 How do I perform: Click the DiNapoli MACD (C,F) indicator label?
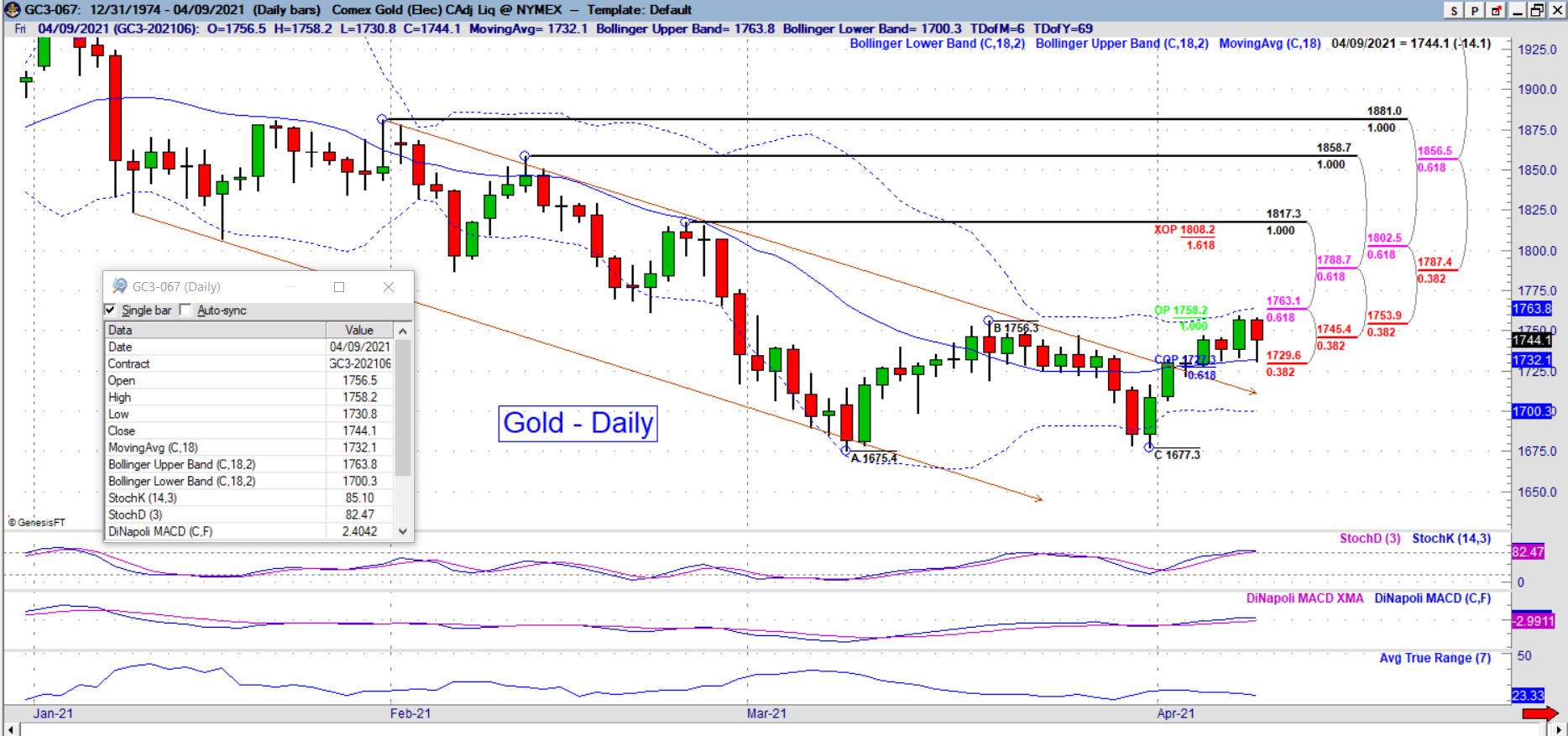(1432, 598)
